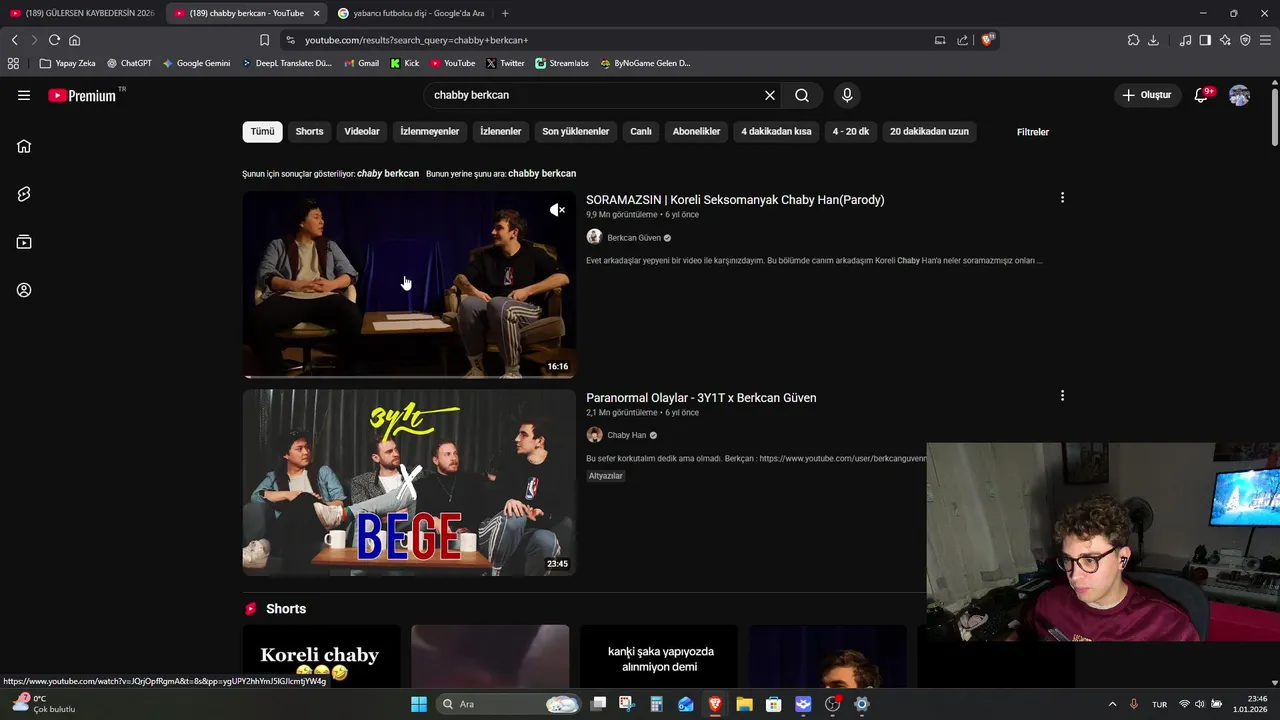Image resolution: width=1280 pixels, height=720 pixels.
Task: Open the Filtreler filter options
Action: click(x=1033, y=132)
